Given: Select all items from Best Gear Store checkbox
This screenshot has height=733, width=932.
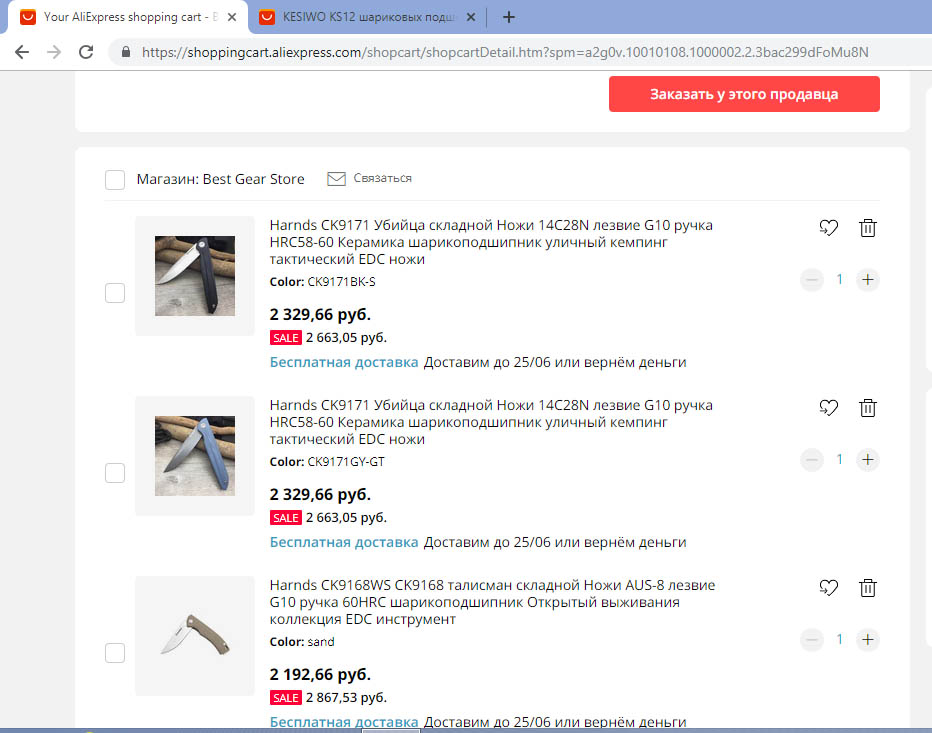Looking at the screenshot, I should click(115, 180).
